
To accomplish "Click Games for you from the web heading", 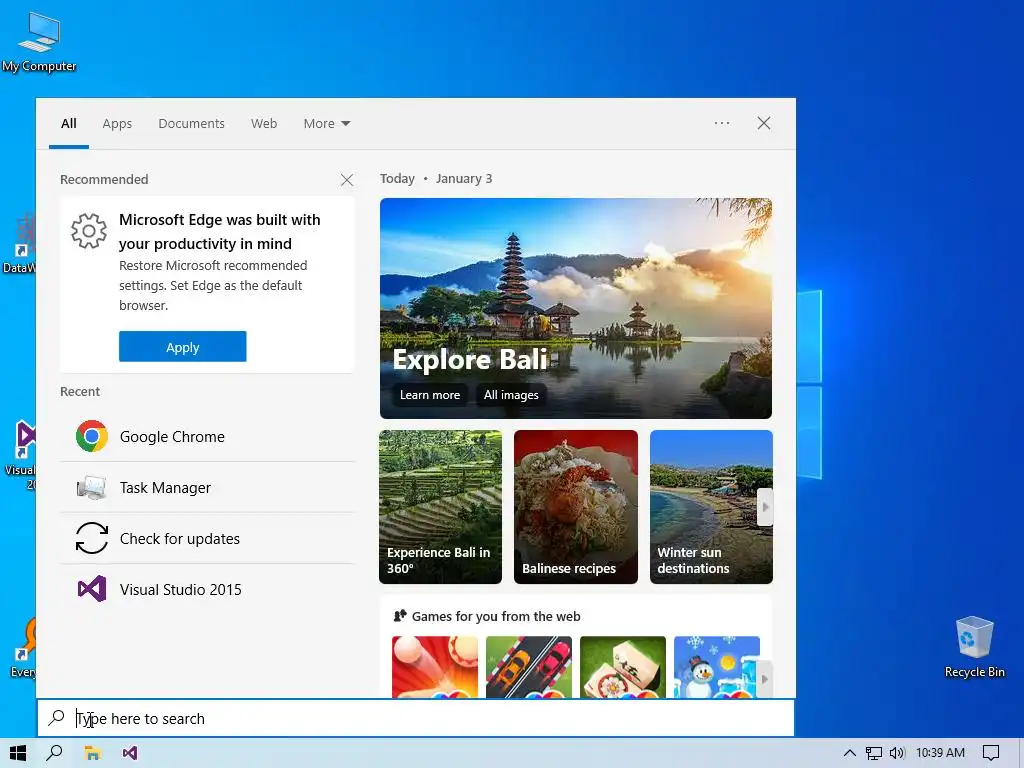I will [496, 616].
